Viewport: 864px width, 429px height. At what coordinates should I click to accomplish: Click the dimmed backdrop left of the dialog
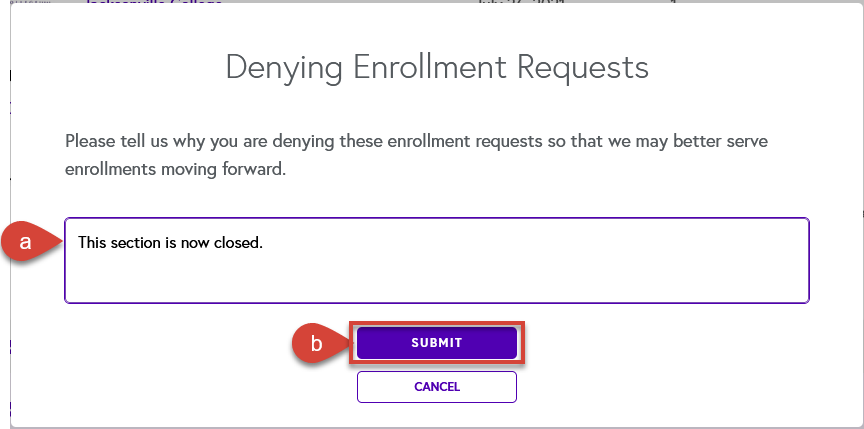pyautogui.click(x=4, y=165)
